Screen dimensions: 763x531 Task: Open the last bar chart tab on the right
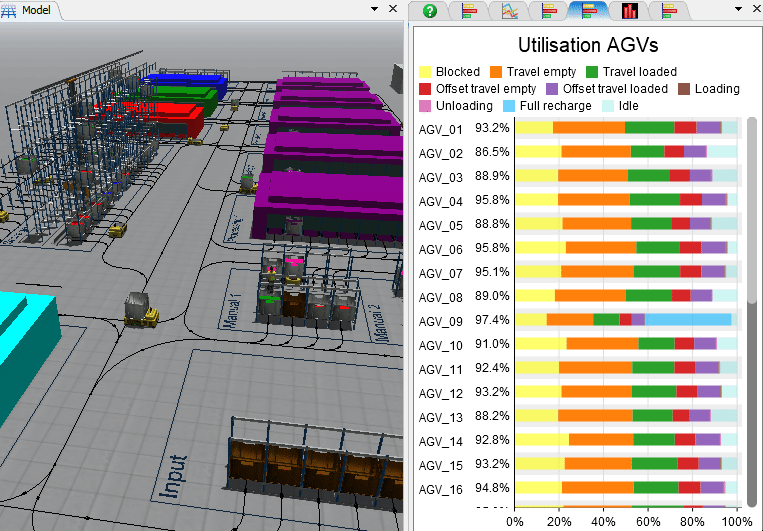tap(669, 11)
